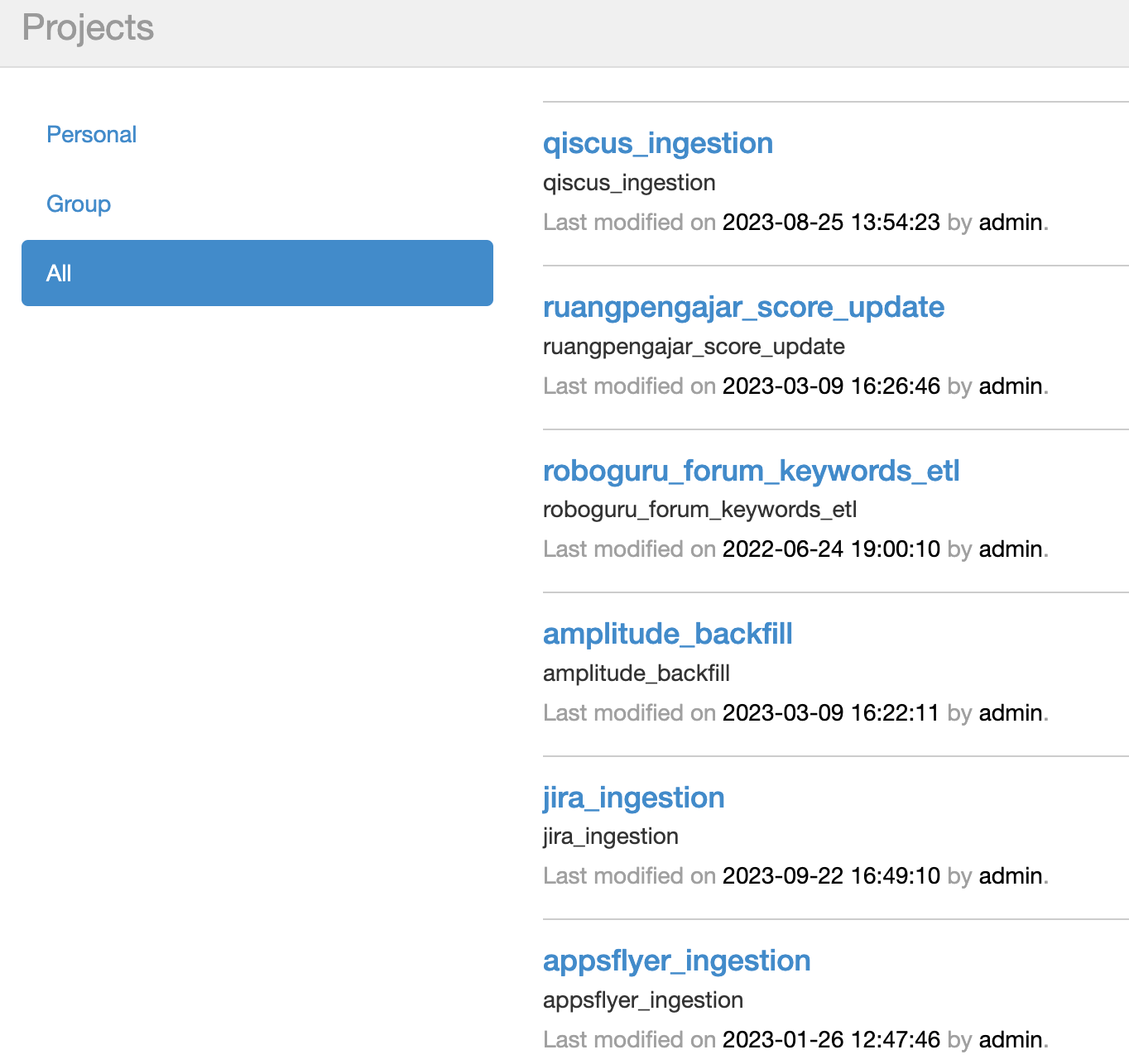The width and height of the screenshot is (1129, 1064).
Task: Click the timestamp 2023-01-26 12:47:46
Action: pos(831,1040)
